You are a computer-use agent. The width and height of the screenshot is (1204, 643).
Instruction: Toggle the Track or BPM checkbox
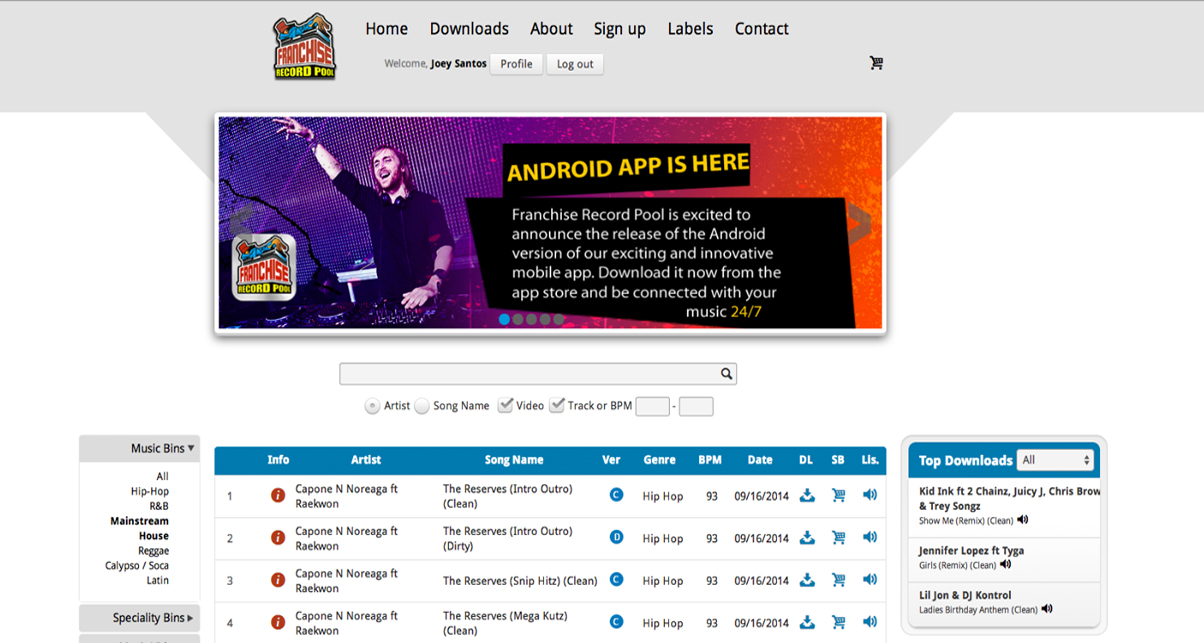(557, 405)
